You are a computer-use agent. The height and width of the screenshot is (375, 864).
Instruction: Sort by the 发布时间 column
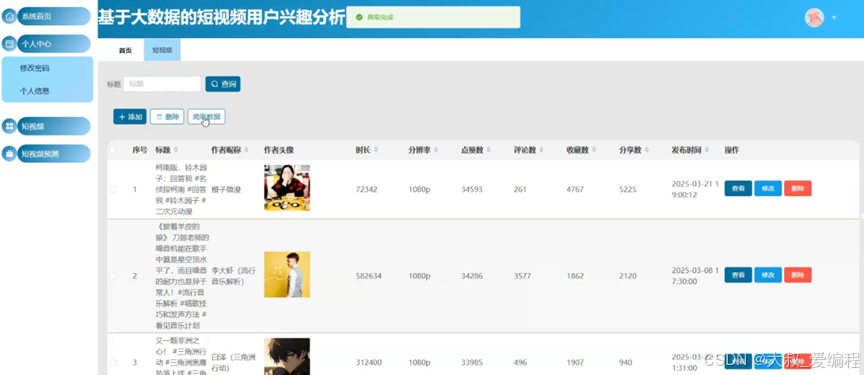point(706,150)
